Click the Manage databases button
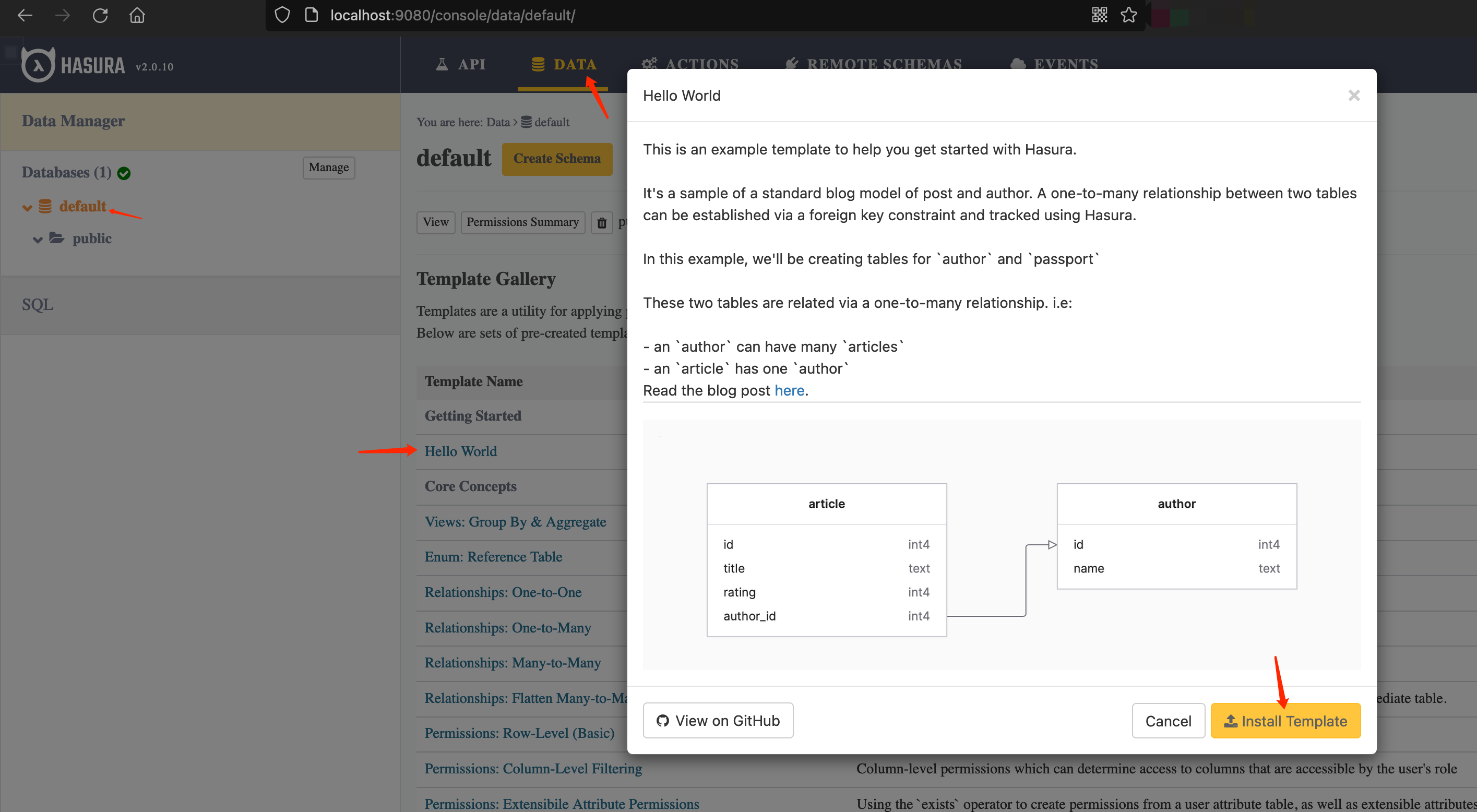 click(x=328, y=168)
